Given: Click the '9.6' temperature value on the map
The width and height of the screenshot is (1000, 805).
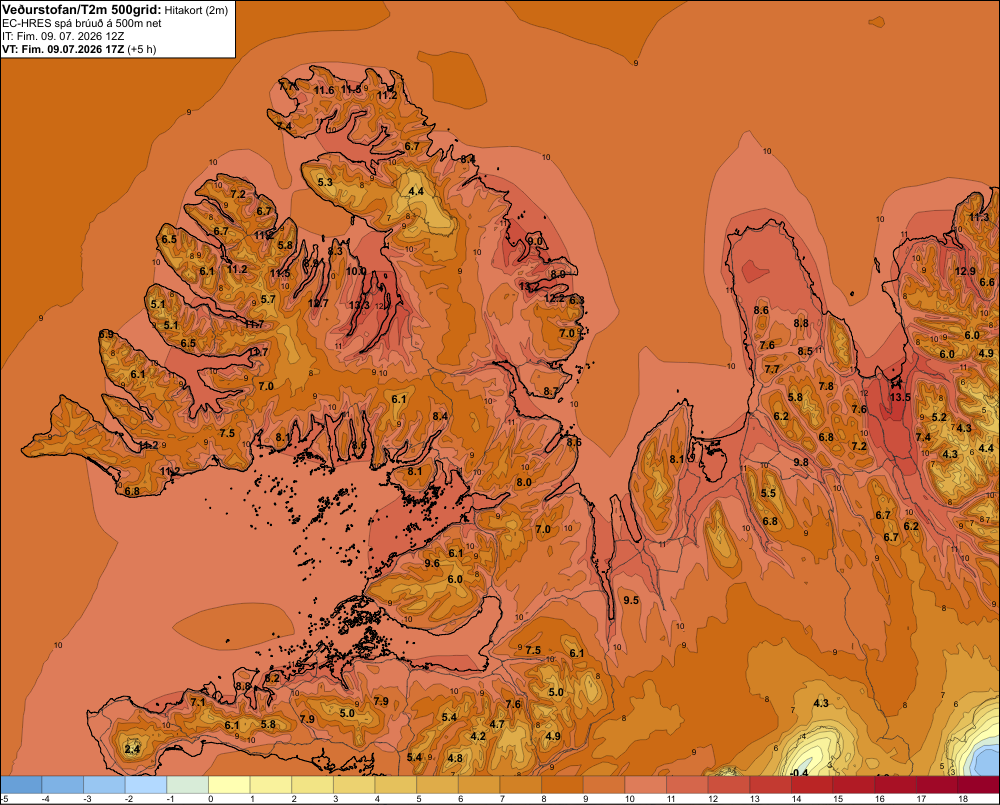Looking at the screenshot, I should pos(432,563).
